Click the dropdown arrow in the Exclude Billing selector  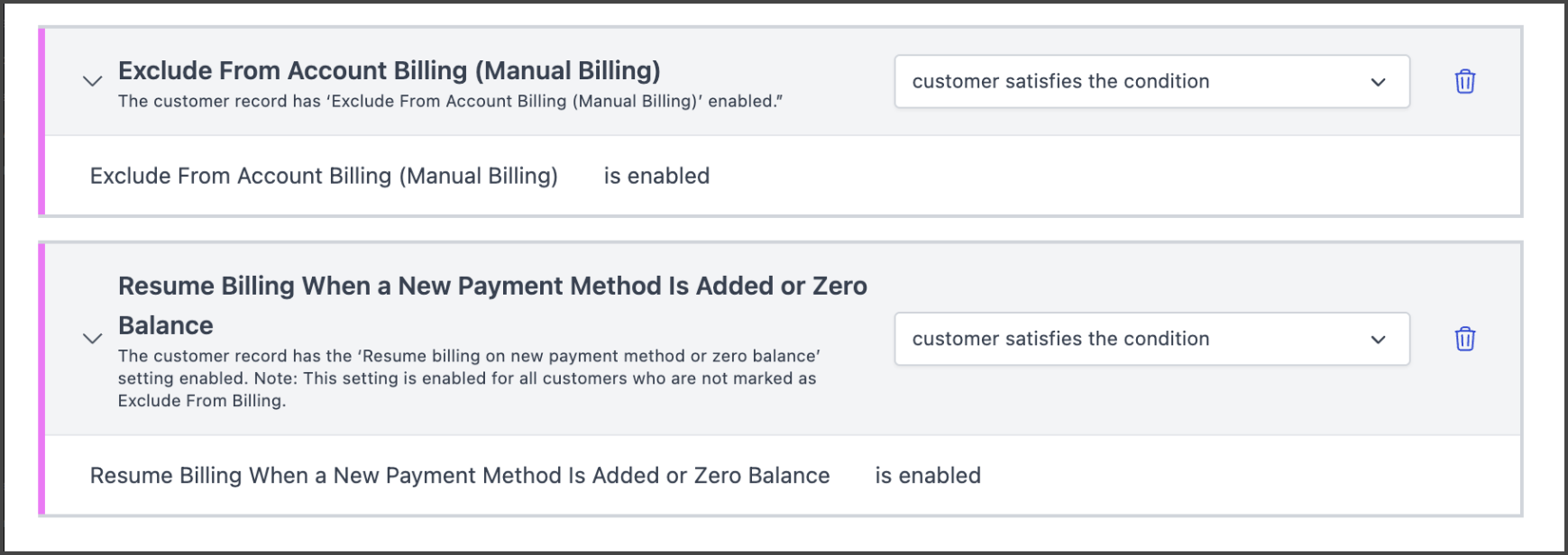tap(1378, 82)
